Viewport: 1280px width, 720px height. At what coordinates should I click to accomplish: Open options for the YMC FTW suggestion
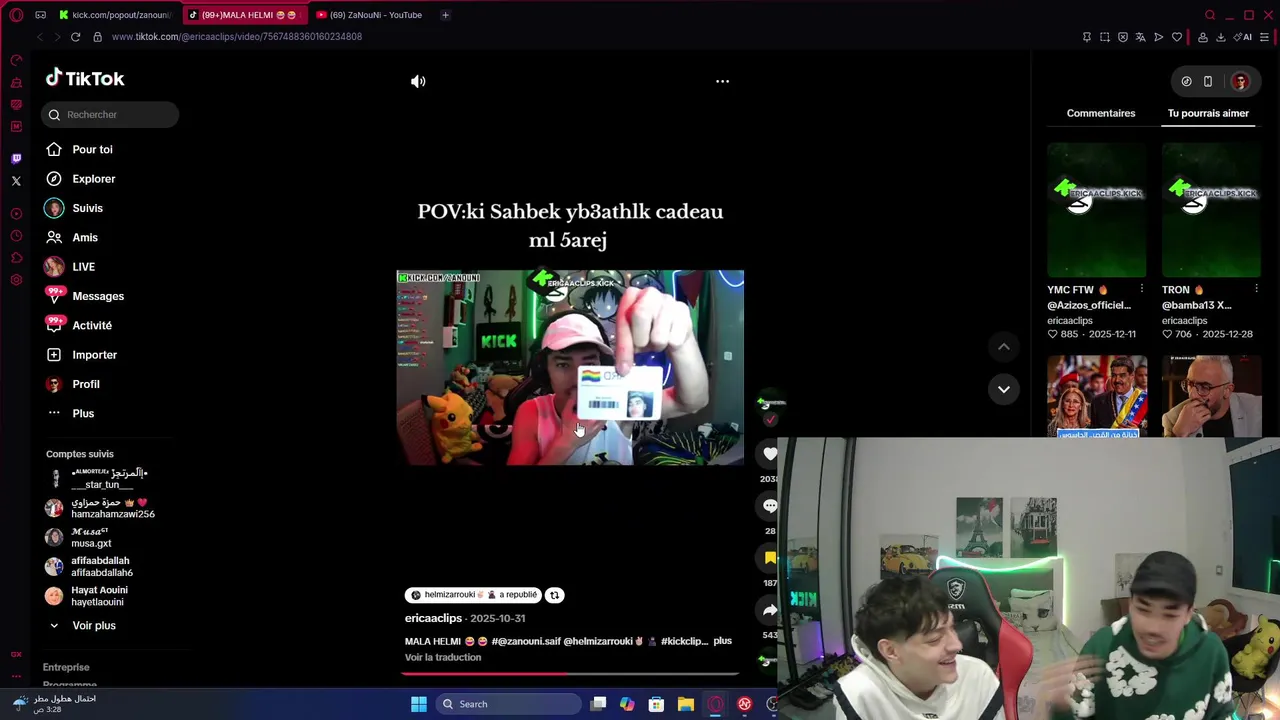pyautogui.click(x=1141, y=290)
